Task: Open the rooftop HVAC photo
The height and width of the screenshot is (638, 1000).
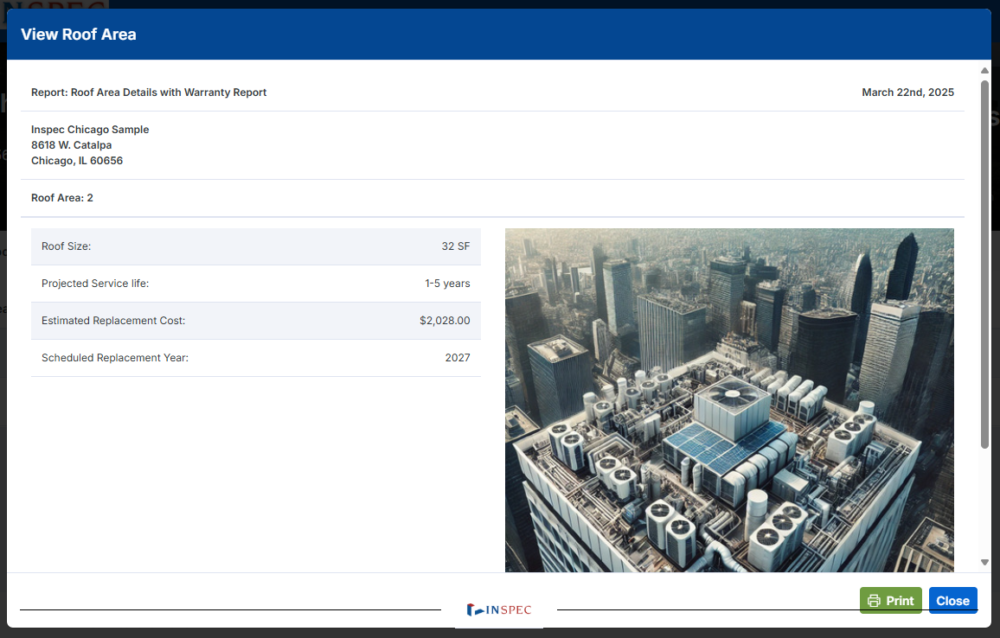Action: pos(729,400)
